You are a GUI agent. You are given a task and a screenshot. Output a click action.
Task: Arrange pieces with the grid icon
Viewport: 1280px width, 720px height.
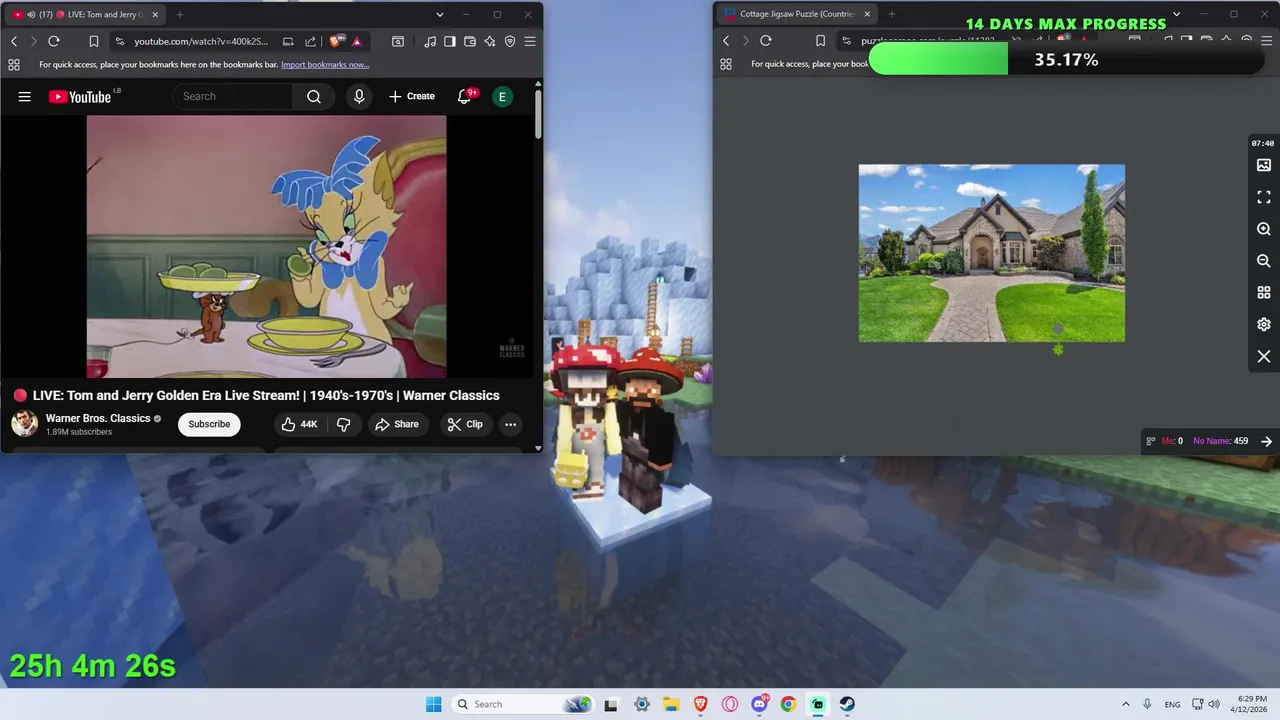click(x=1264, y=293)
